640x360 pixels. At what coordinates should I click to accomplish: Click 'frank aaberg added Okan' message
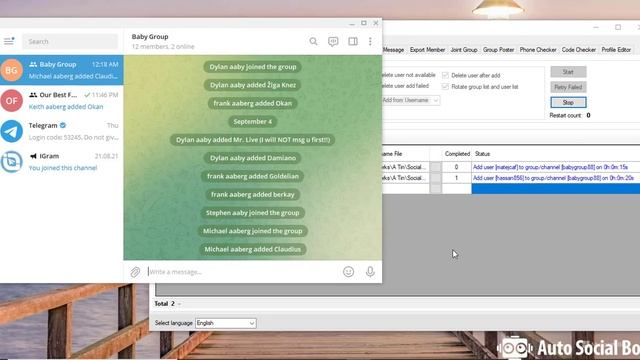[x=253, y=103]
